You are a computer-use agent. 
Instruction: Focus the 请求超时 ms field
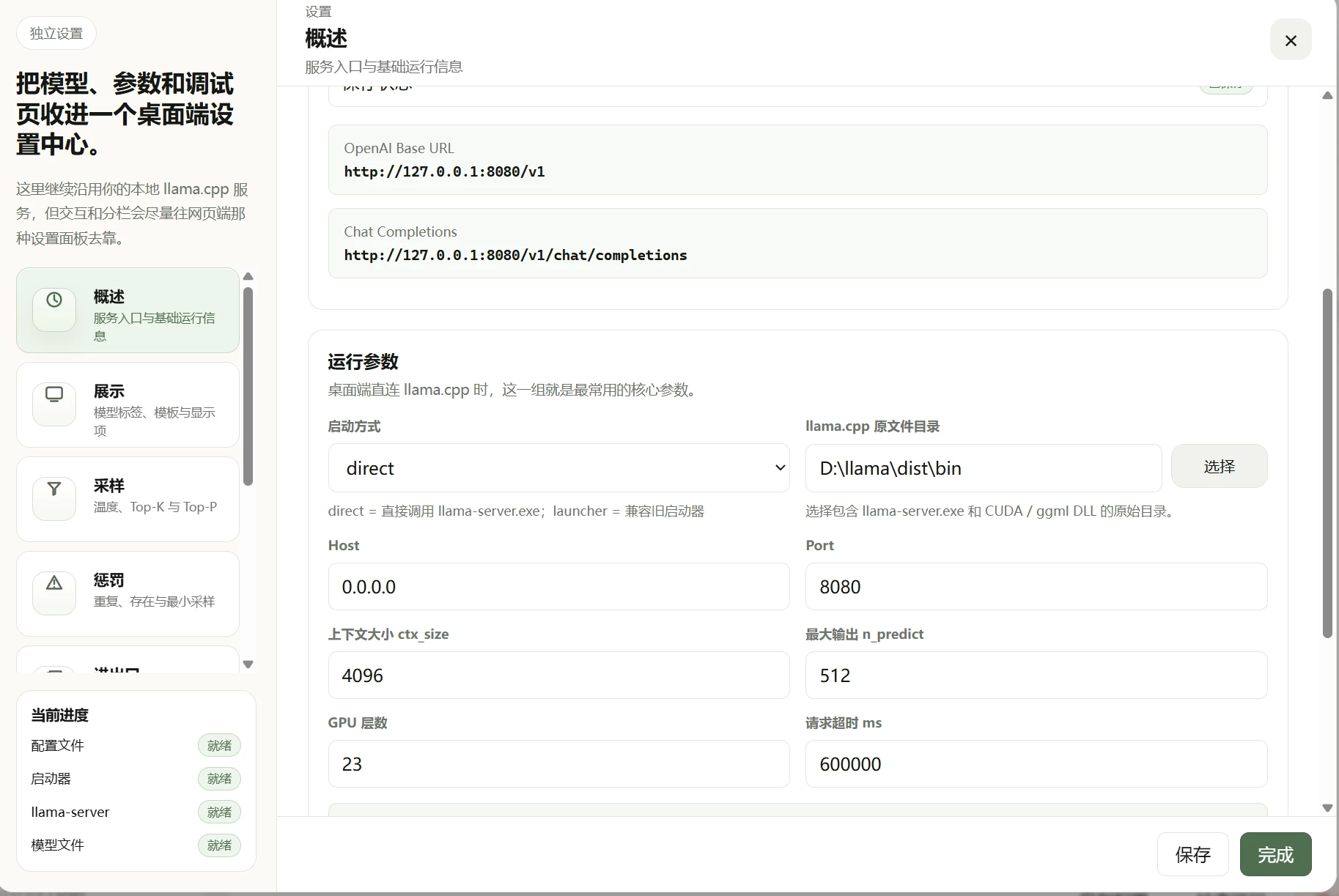(x=1036, y=764)
